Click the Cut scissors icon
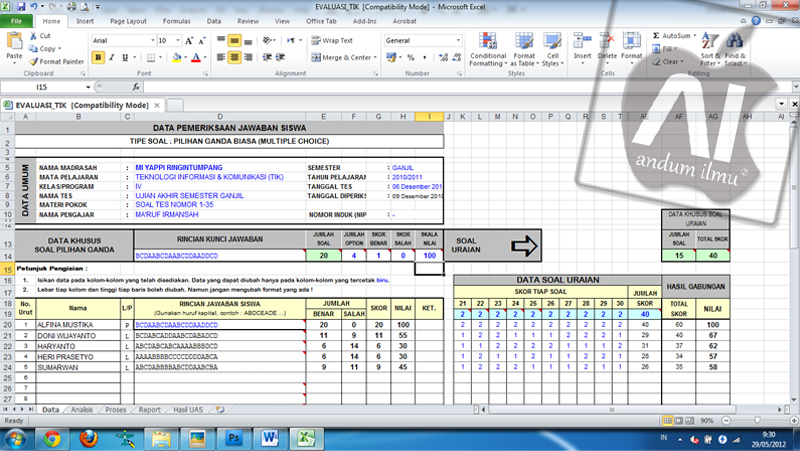This screenshot has width=800, height=451. pos(33,36)
